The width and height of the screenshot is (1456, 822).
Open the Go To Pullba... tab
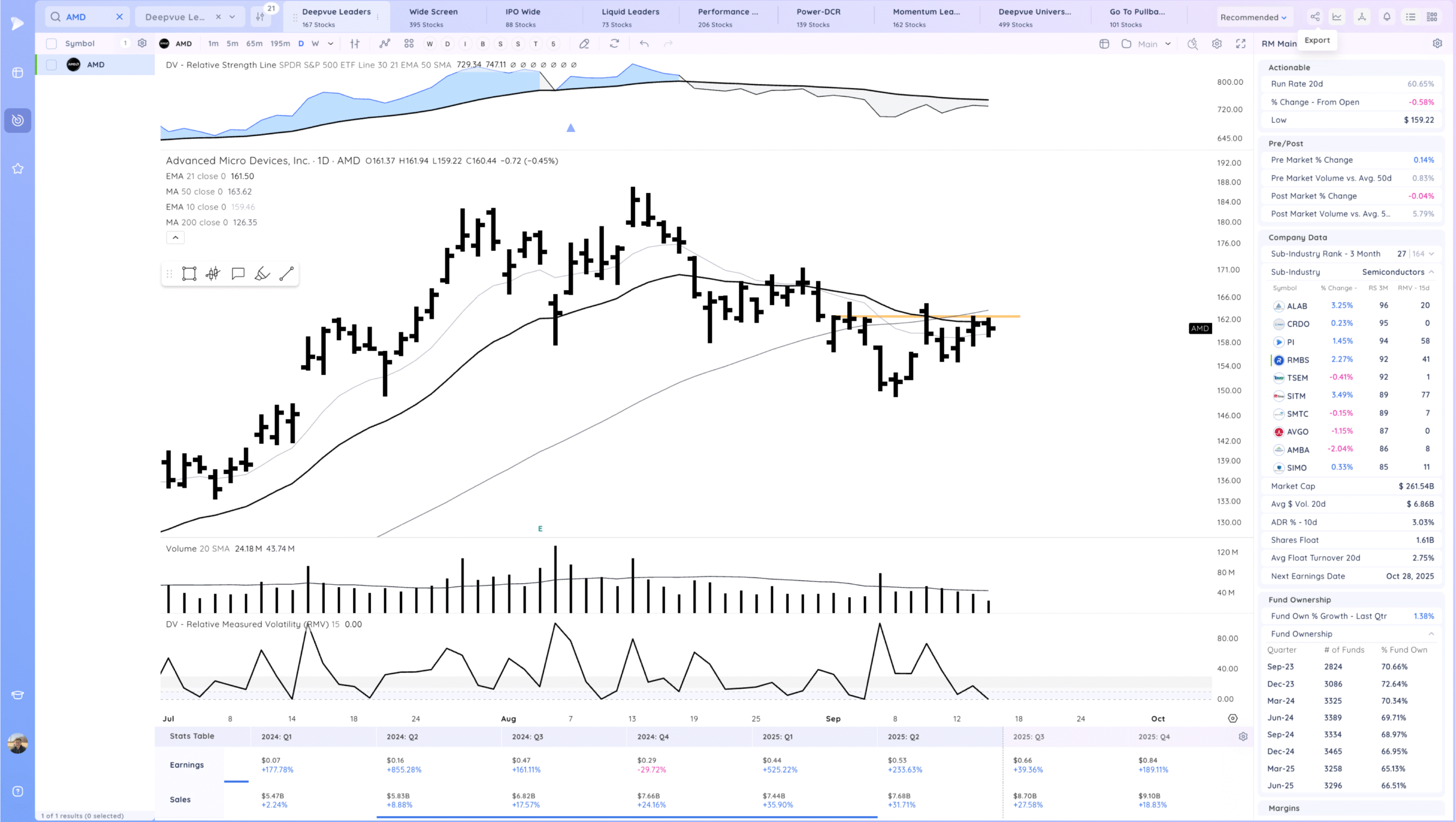point(1137,18)
